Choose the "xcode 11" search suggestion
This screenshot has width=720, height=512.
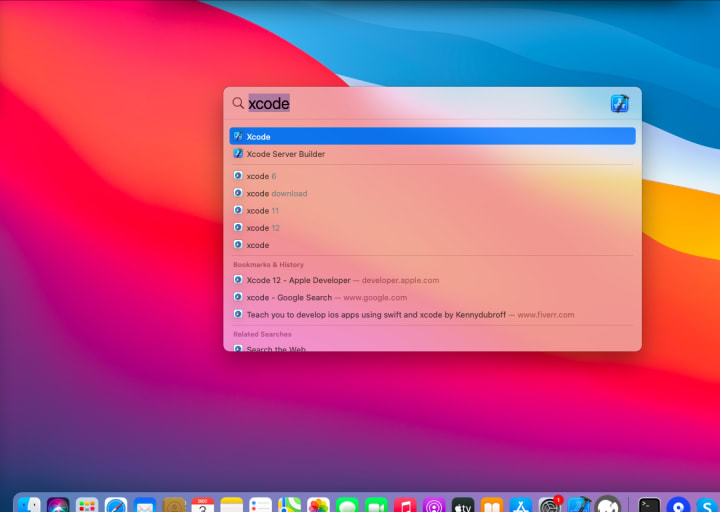point(432,211)
